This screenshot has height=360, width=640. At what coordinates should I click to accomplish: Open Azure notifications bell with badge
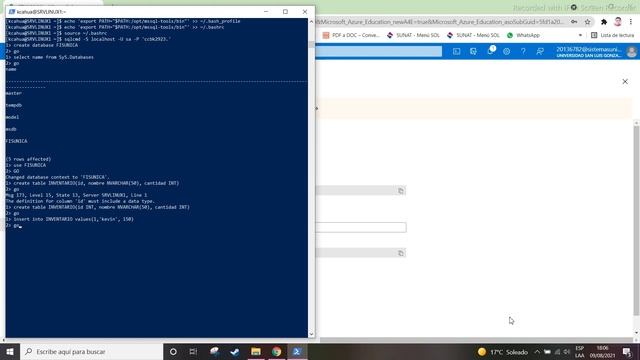click(x=490, y=51)
